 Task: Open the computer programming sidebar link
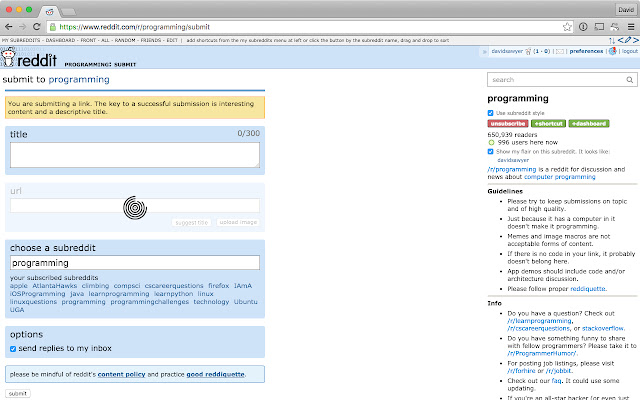[560, 177]
